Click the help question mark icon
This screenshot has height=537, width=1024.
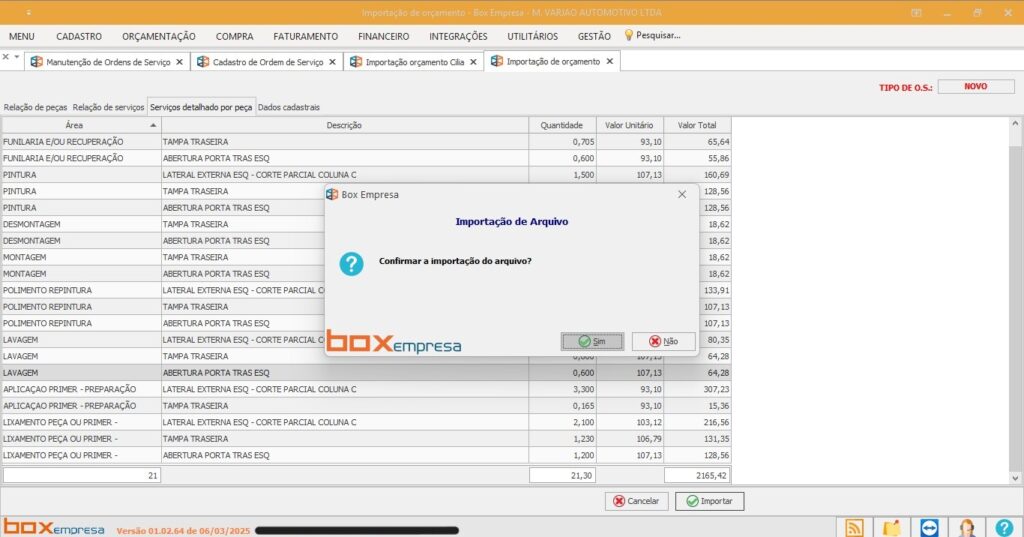click(1004, 527)
